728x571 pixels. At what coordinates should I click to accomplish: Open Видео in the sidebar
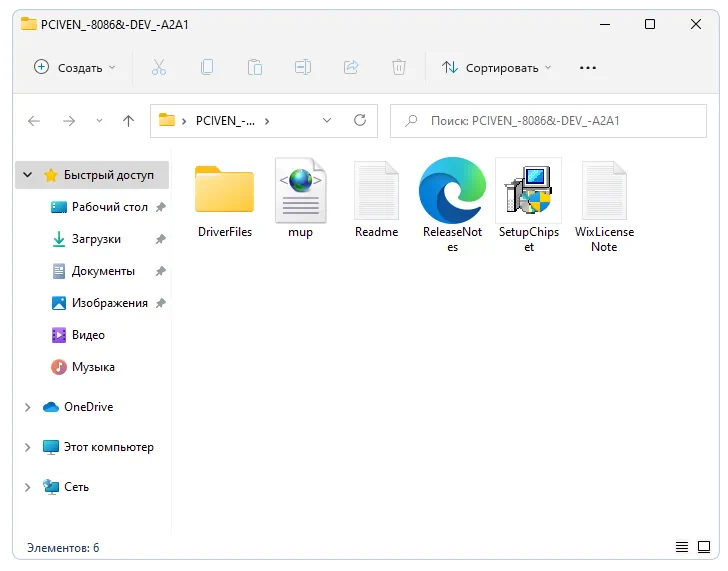(88, 335)
